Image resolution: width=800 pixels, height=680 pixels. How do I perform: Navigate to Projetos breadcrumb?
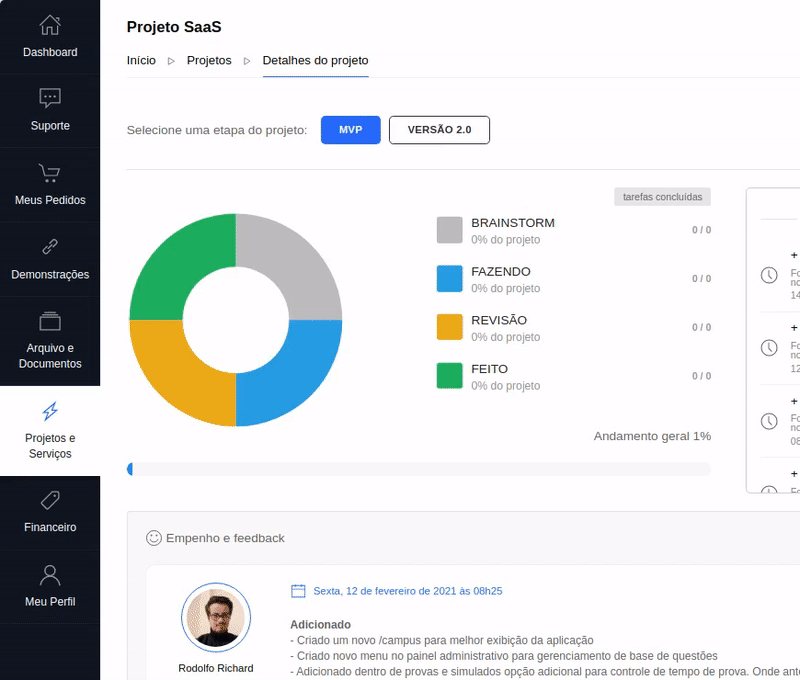(x=209, y=60)
